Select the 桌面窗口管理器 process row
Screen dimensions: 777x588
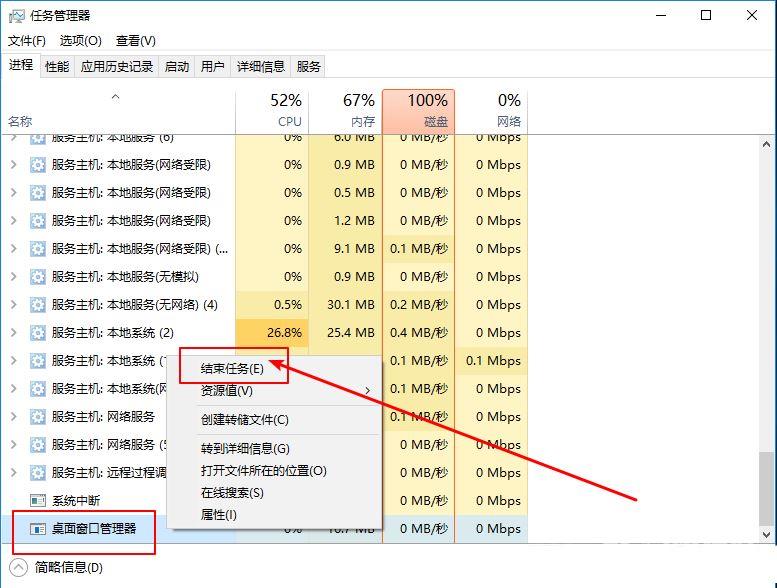pyautogui.click(x=265, y=529)
